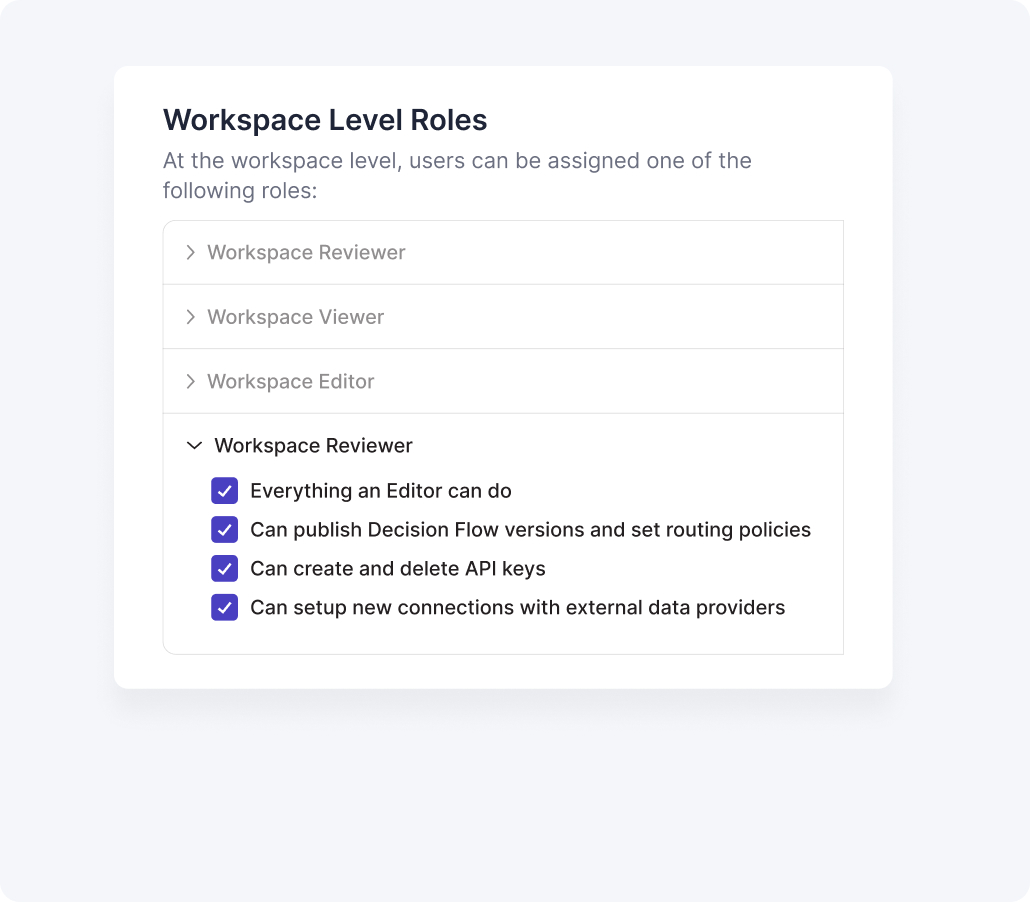The image size is (1030, 902).
Task: Expand the Workspace Viewer chevron
Action: [x=190, y=317]
